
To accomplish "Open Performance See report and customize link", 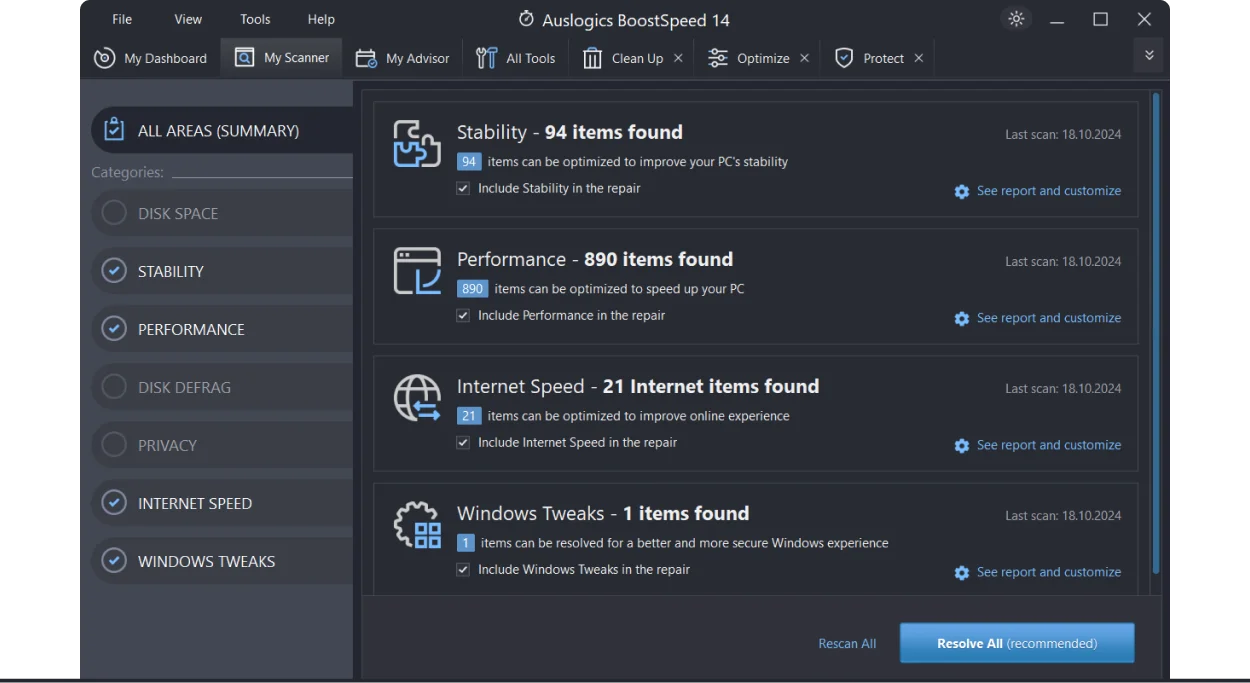I will point(1049,318).
